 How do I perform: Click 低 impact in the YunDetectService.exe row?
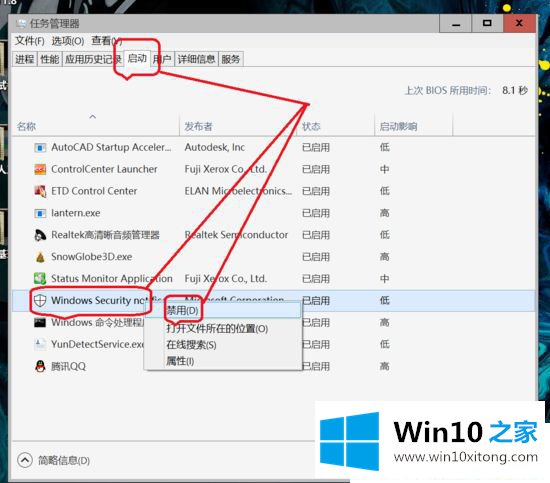tap(384, 344)
